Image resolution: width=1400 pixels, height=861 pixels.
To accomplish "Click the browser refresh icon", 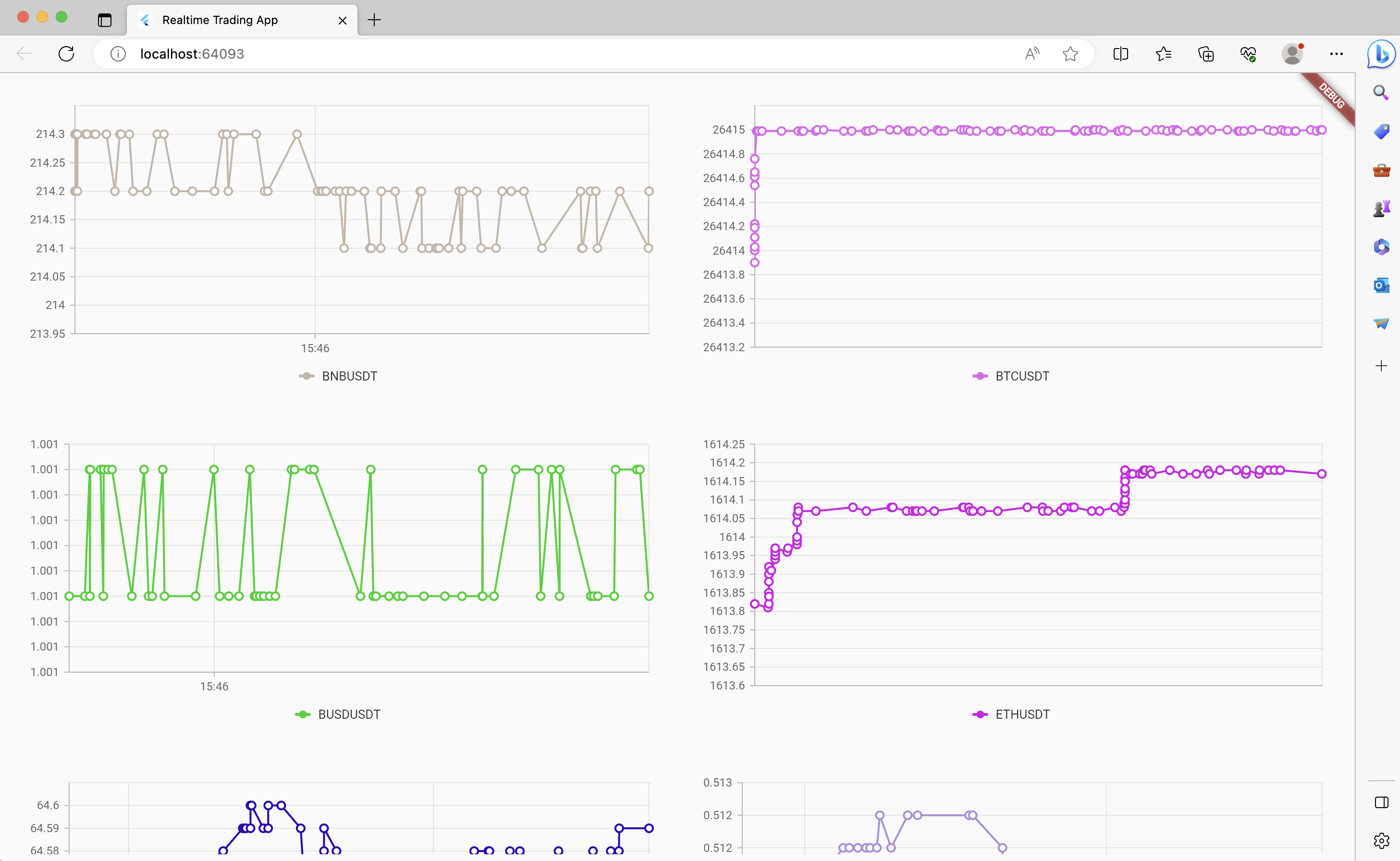I will click(x=67, y=53).
